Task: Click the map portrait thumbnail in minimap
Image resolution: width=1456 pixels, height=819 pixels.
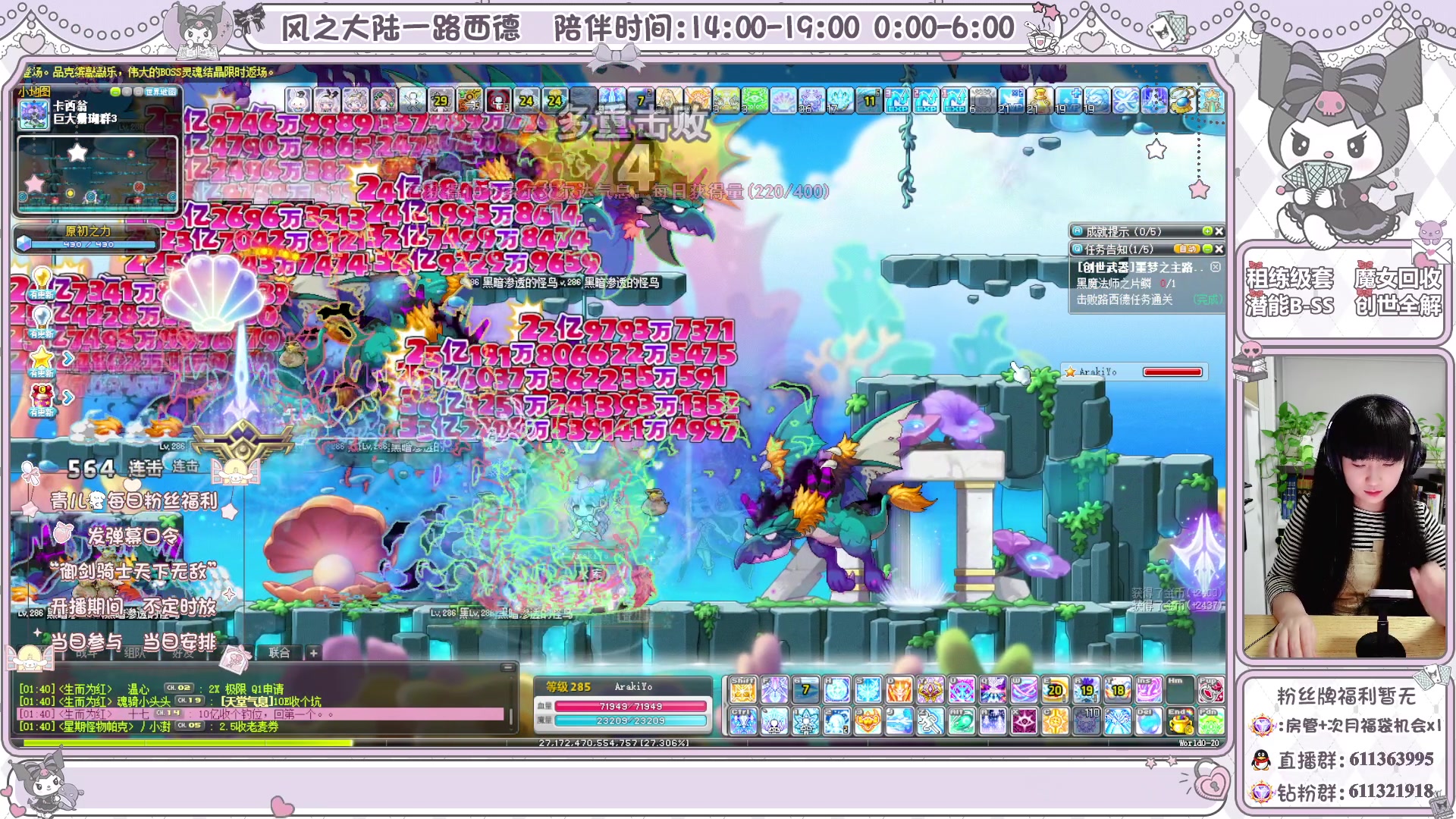Action: (34, 115)
